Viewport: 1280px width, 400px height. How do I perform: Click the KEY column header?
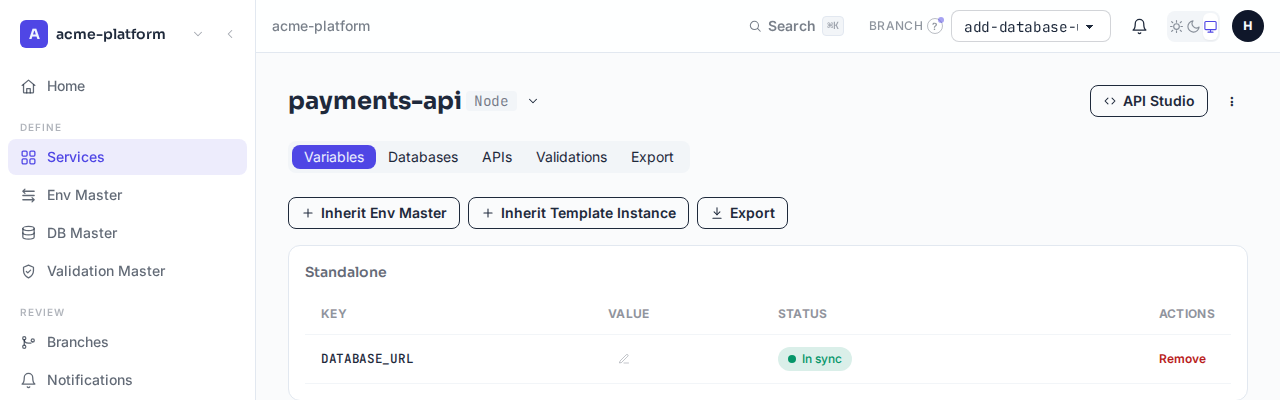pyautogui.click(x=334, y=314)
